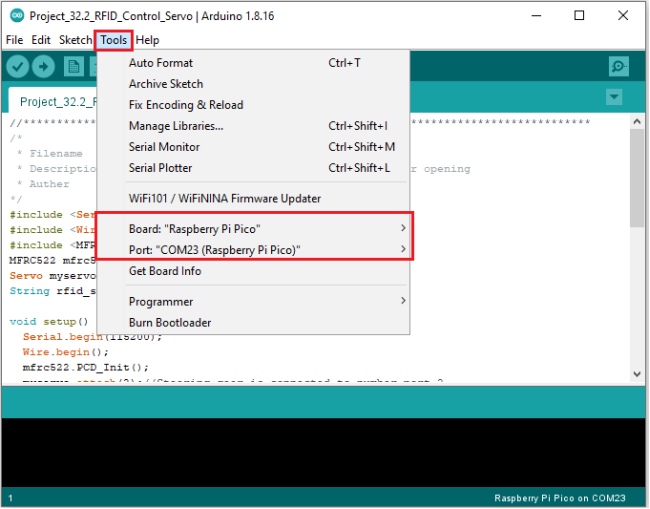
Task: Open the Edit menu
Action: [41, 40]
